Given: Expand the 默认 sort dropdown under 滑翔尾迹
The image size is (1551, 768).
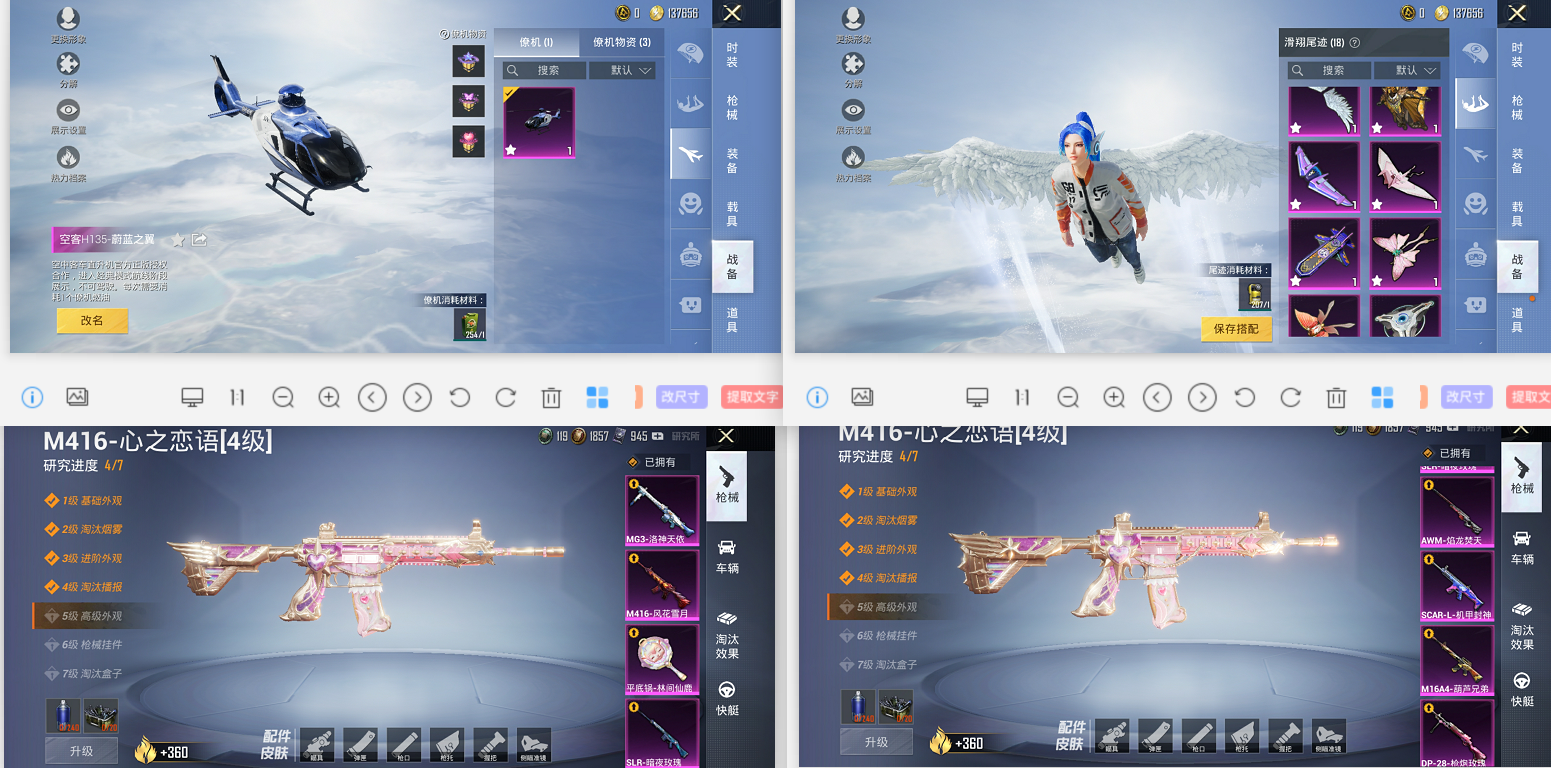Looking at the screenshot, I should [x=1407, y=70].
